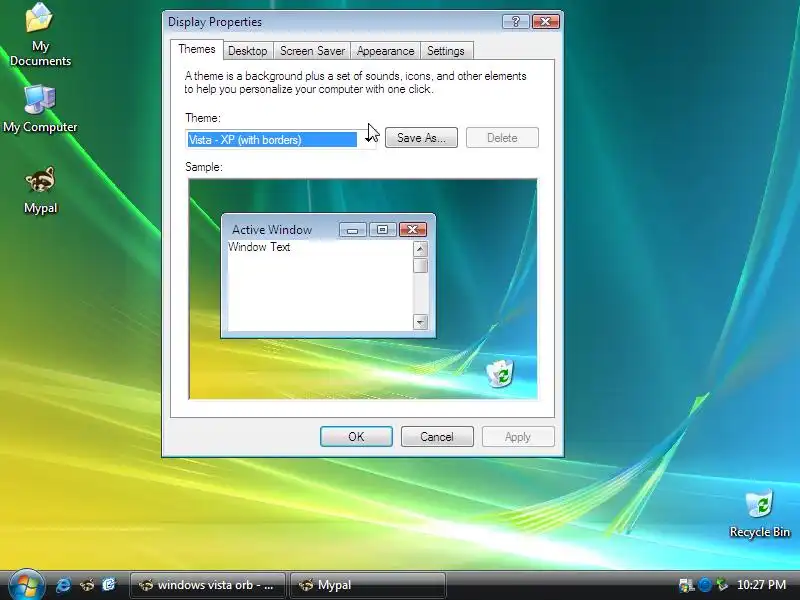Launch Internet Explorer from Quick Launch
The width and height of the screenshot is (800, 600).
[63, 585]
